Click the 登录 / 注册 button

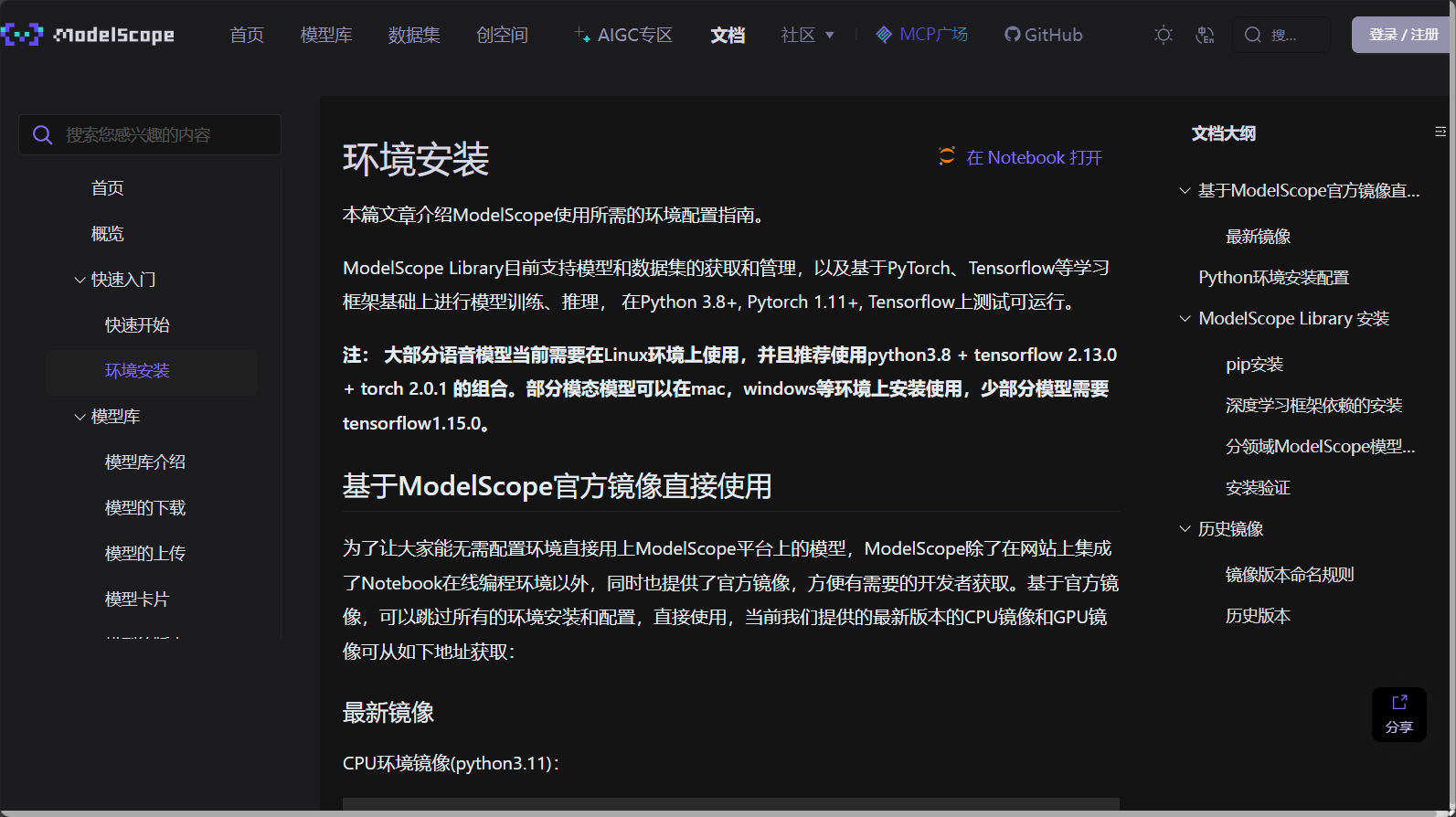(x=1403, y=35)
